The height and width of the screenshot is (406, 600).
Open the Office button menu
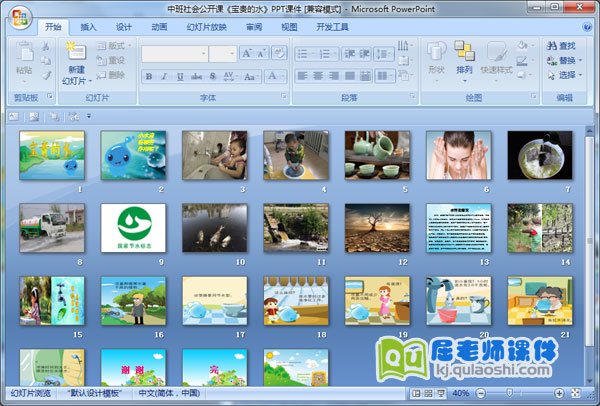(20, 18)
